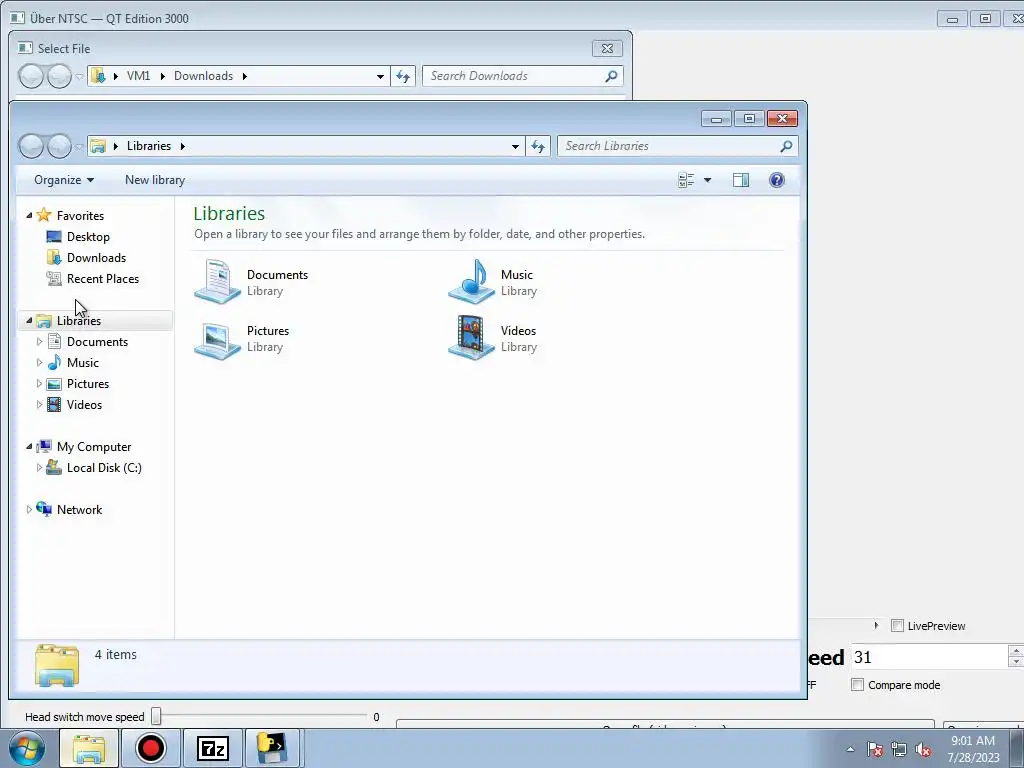
Task: Click the change view icon
Action: pyautogui.click(x=686, y=180)
